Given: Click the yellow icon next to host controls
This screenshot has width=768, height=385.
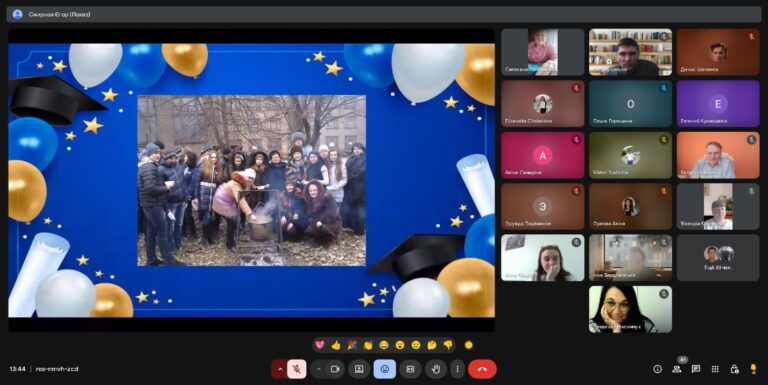Looking at the screenshot, I should [x=753, y=369].
